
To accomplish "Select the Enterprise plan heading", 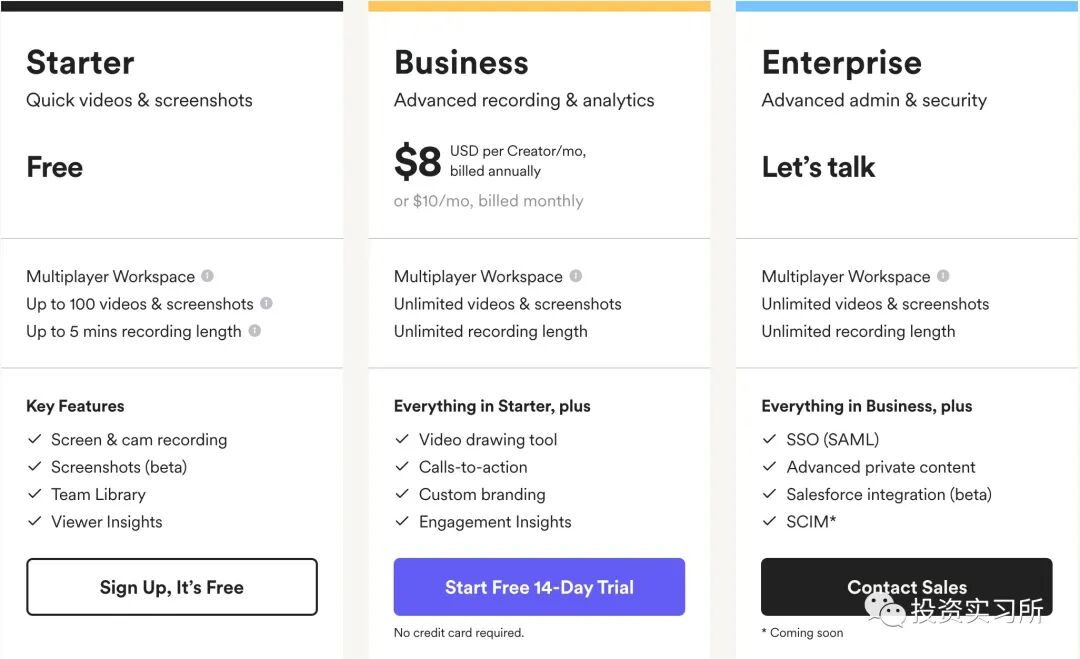I will coord(841,62).
